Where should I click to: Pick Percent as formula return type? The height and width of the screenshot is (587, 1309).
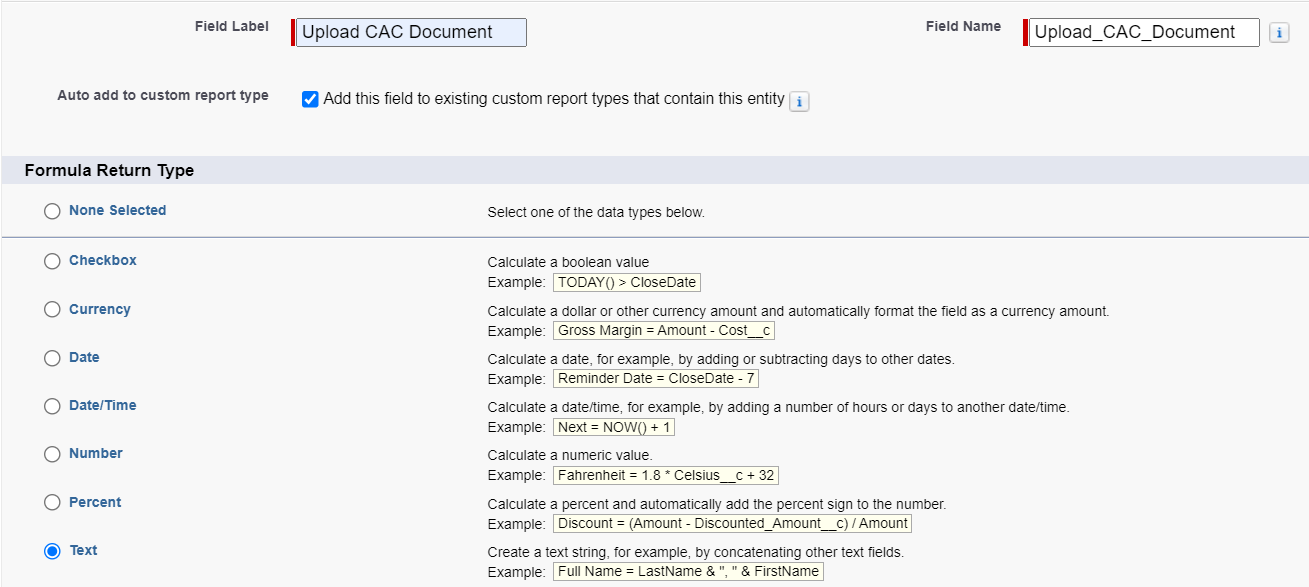pyautogui.click(x=52, y=503)
